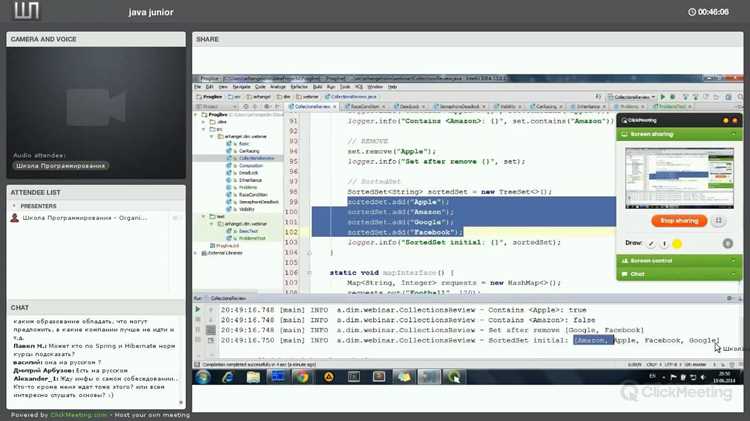Click the gray round icon right of Draw tools
The image size is (750, 421).
(728, 244)
